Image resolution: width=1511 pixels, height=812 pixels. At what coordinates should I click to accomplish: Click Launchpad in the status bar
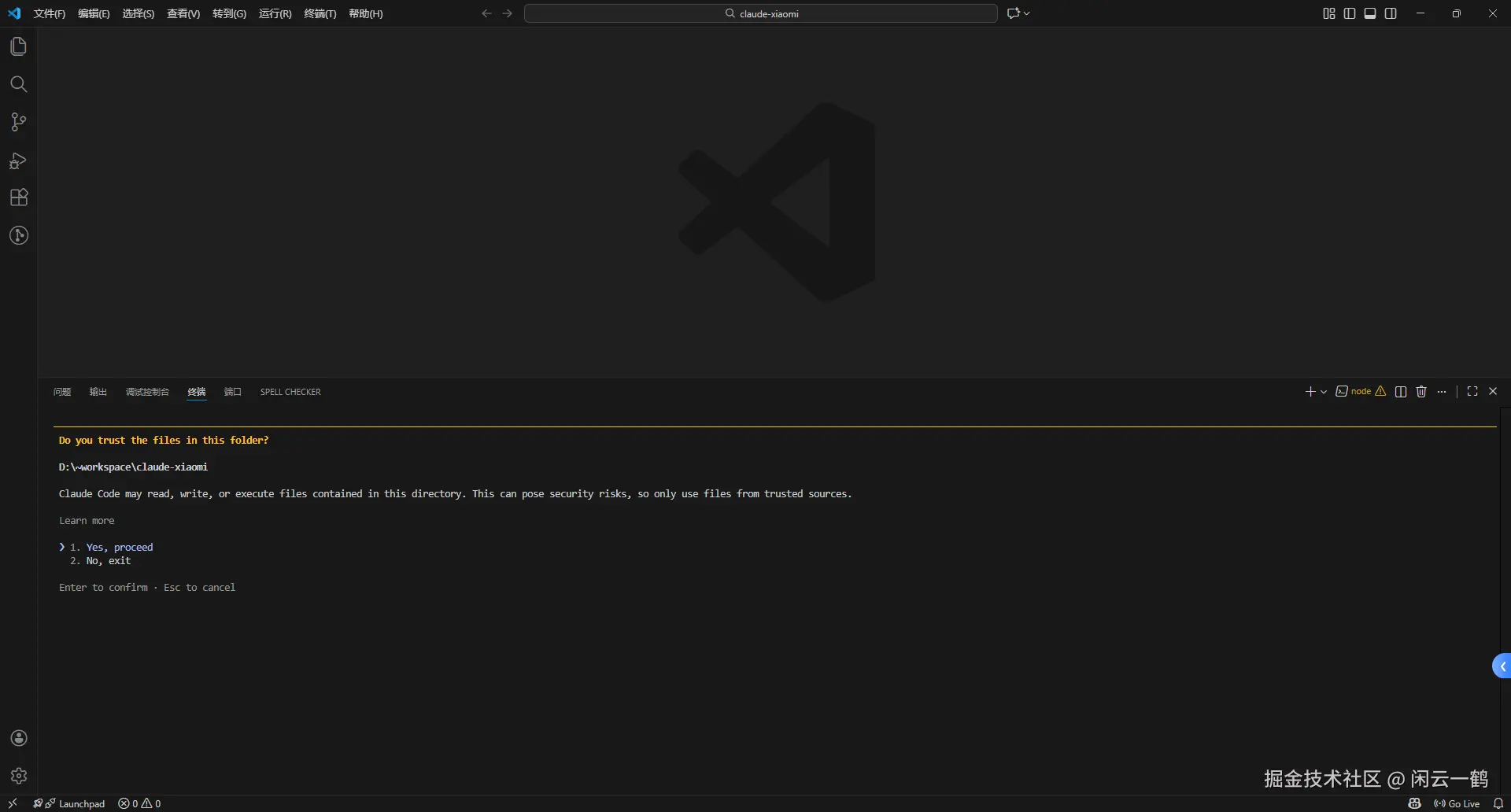tap(69, 803)
